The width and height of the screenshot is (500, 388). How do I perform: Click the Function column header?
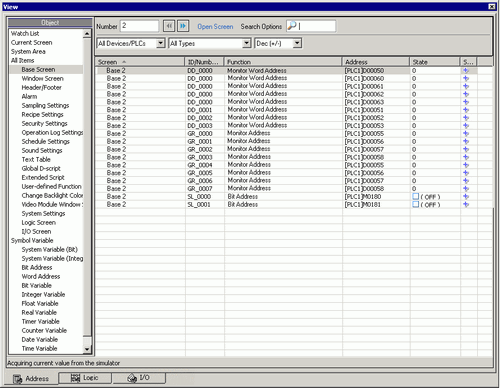pyautogui.click(x=283, y=62)
